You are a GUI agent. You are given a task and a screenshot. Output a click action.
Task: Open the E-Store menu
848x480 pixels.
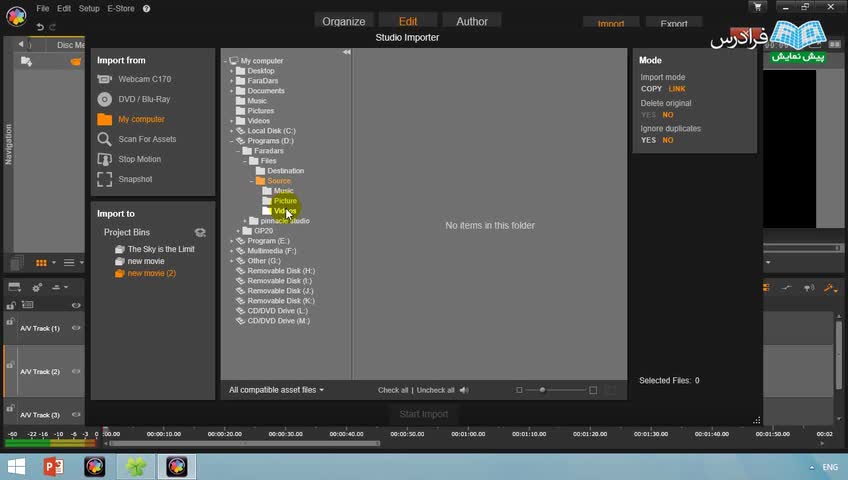pos(121,9)
